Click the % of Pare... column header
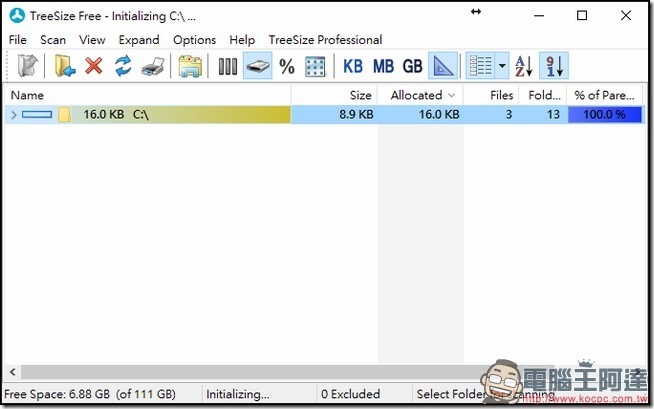This screenshot has width=654, height=409. [x=604, y=95]
